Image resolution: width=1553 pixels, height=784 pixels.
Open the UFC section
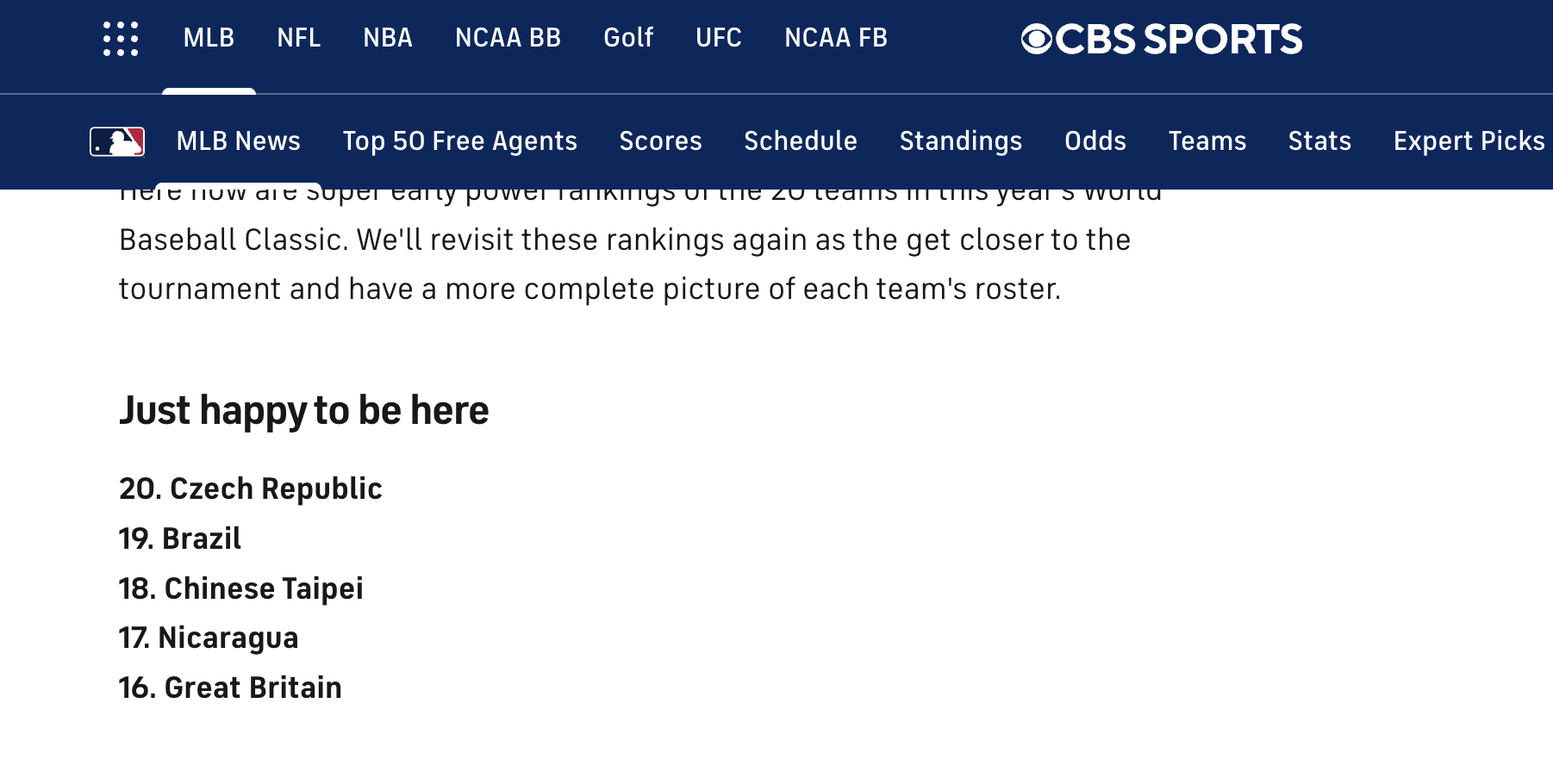coord(719,38)
